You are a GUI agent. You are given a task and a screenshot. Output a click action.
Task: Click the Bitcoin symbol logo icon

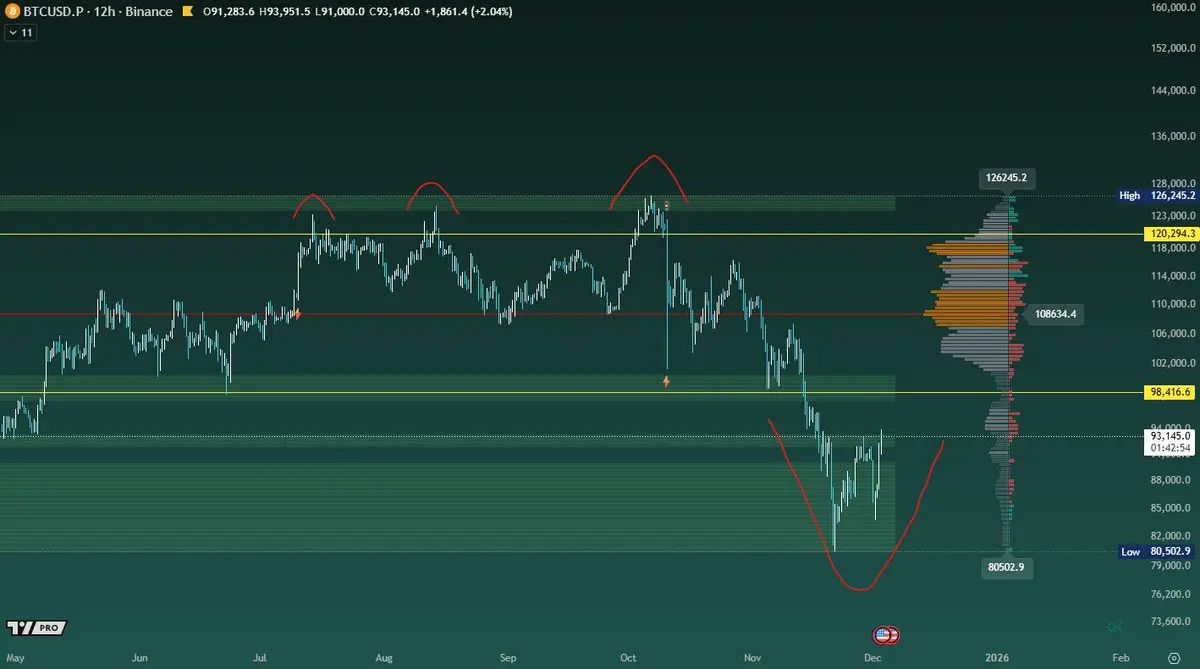coord(13,12)
